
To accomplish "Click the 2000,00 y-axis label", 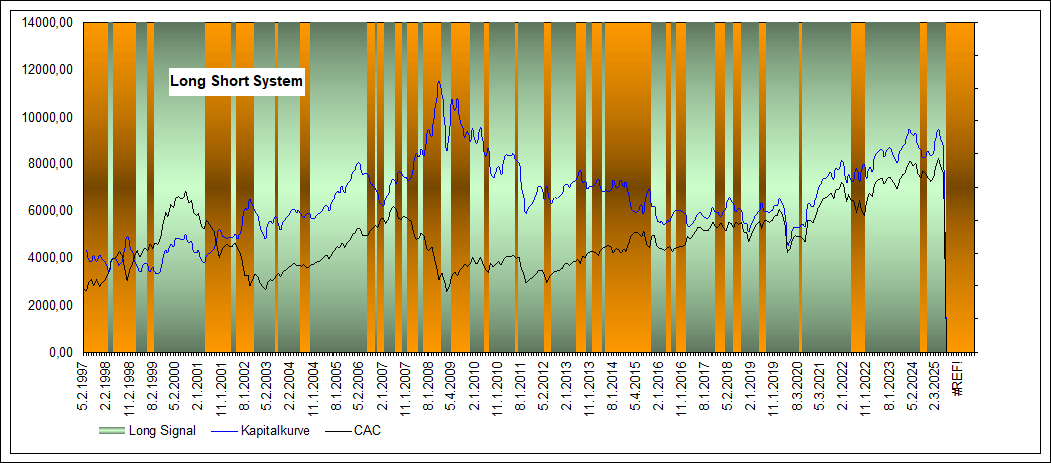I will click(x=52, y=306).
